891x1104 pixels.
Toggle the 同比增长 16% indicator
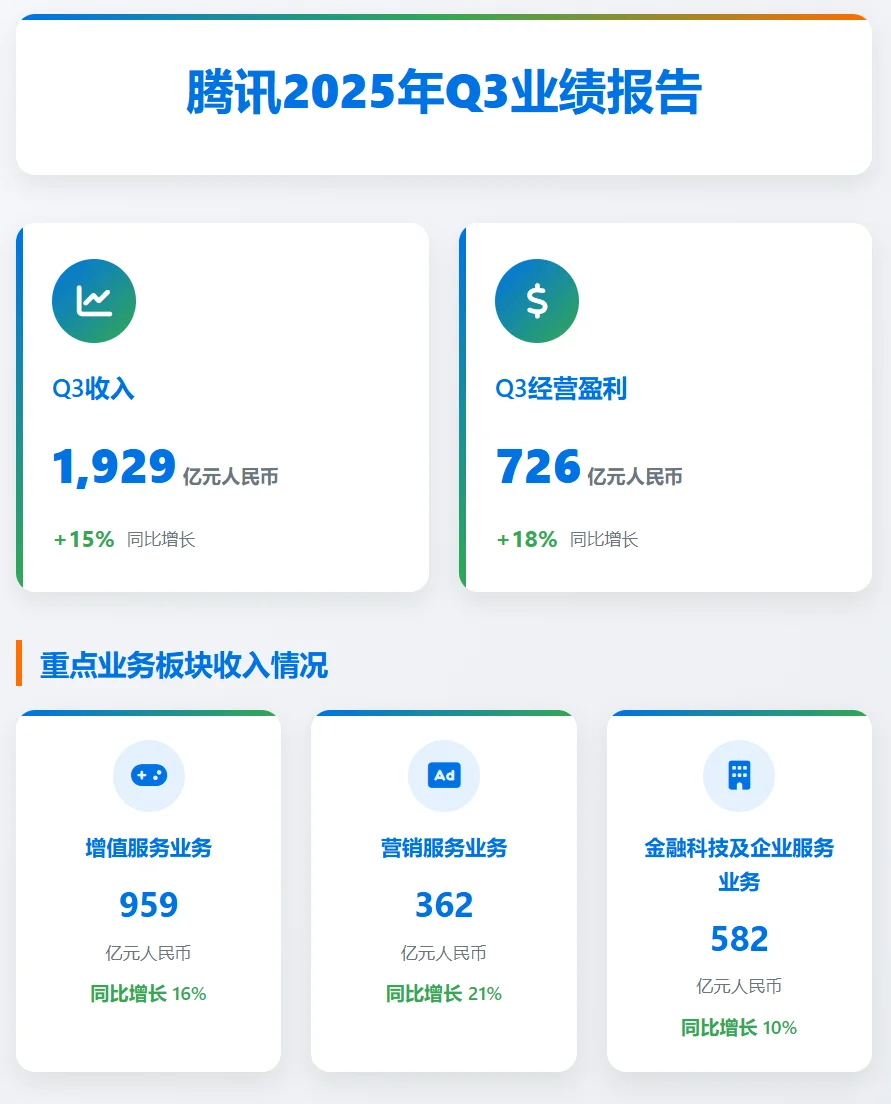[x=148, y=995]
